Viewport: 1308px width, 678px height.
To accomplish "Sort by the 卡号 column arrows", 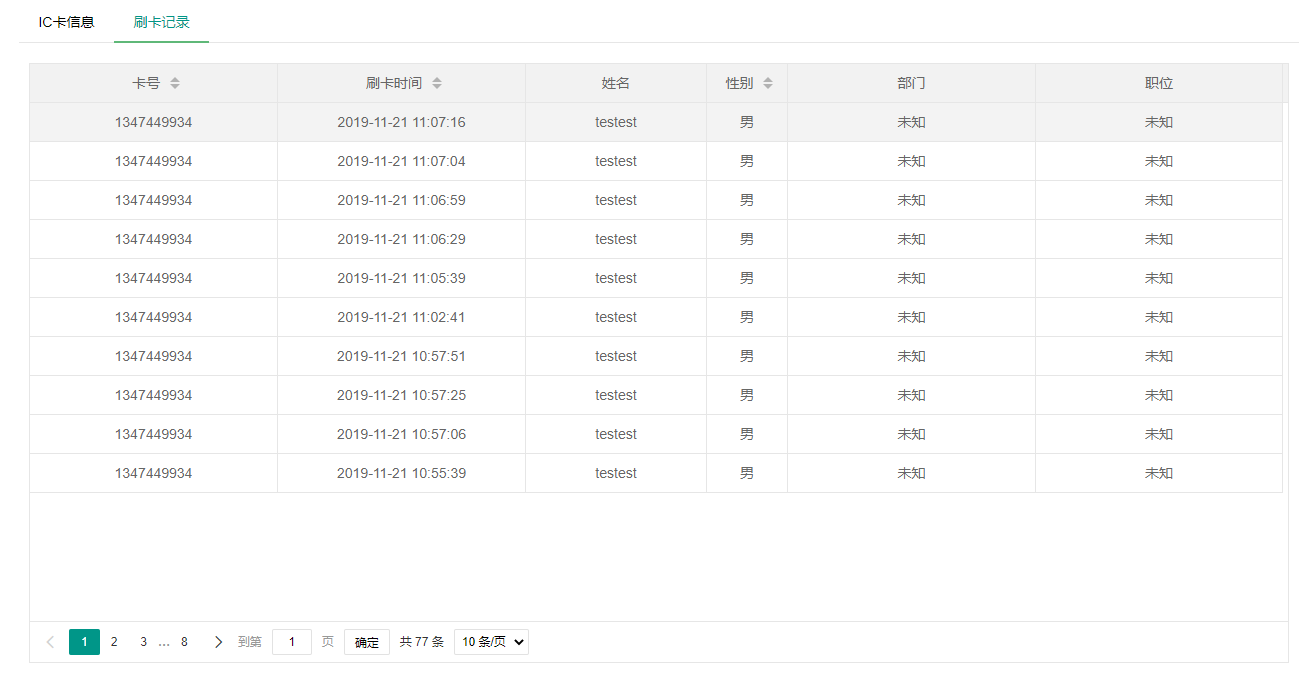I will pos(175,83).
